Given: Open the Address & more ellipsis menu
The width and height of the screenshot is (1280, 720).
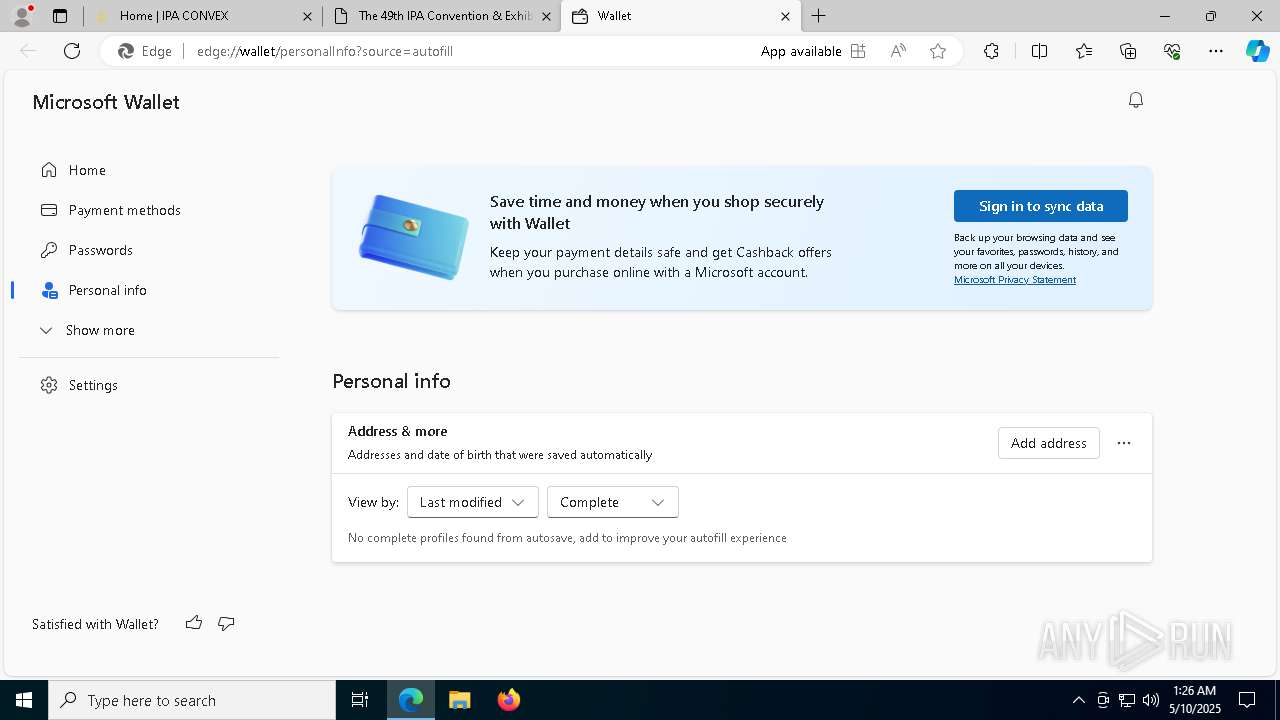Looking at the screenshot, I should [1124, 443].
